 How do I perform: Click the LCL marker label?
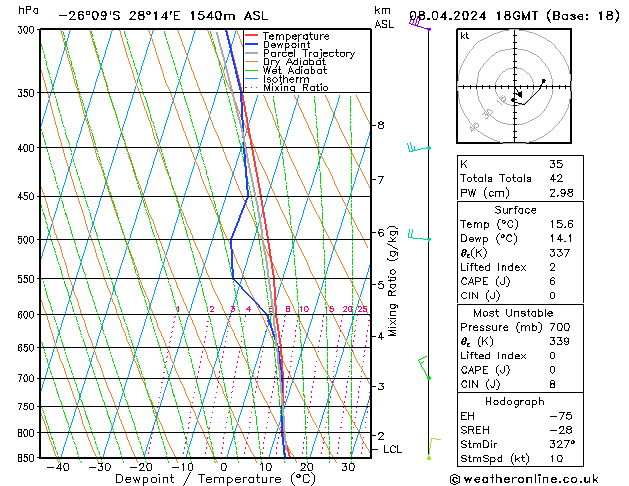392,450
